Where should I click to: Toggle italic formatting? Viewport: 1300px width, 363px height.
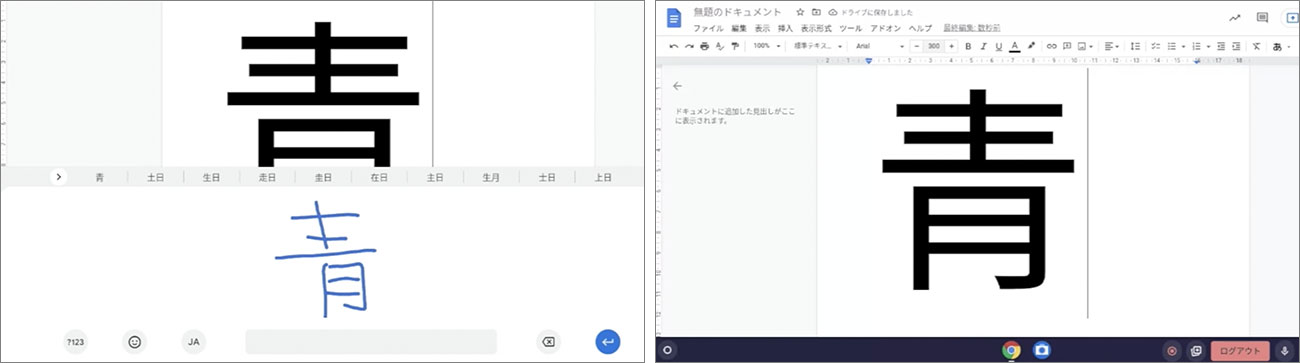pos(983,46)
